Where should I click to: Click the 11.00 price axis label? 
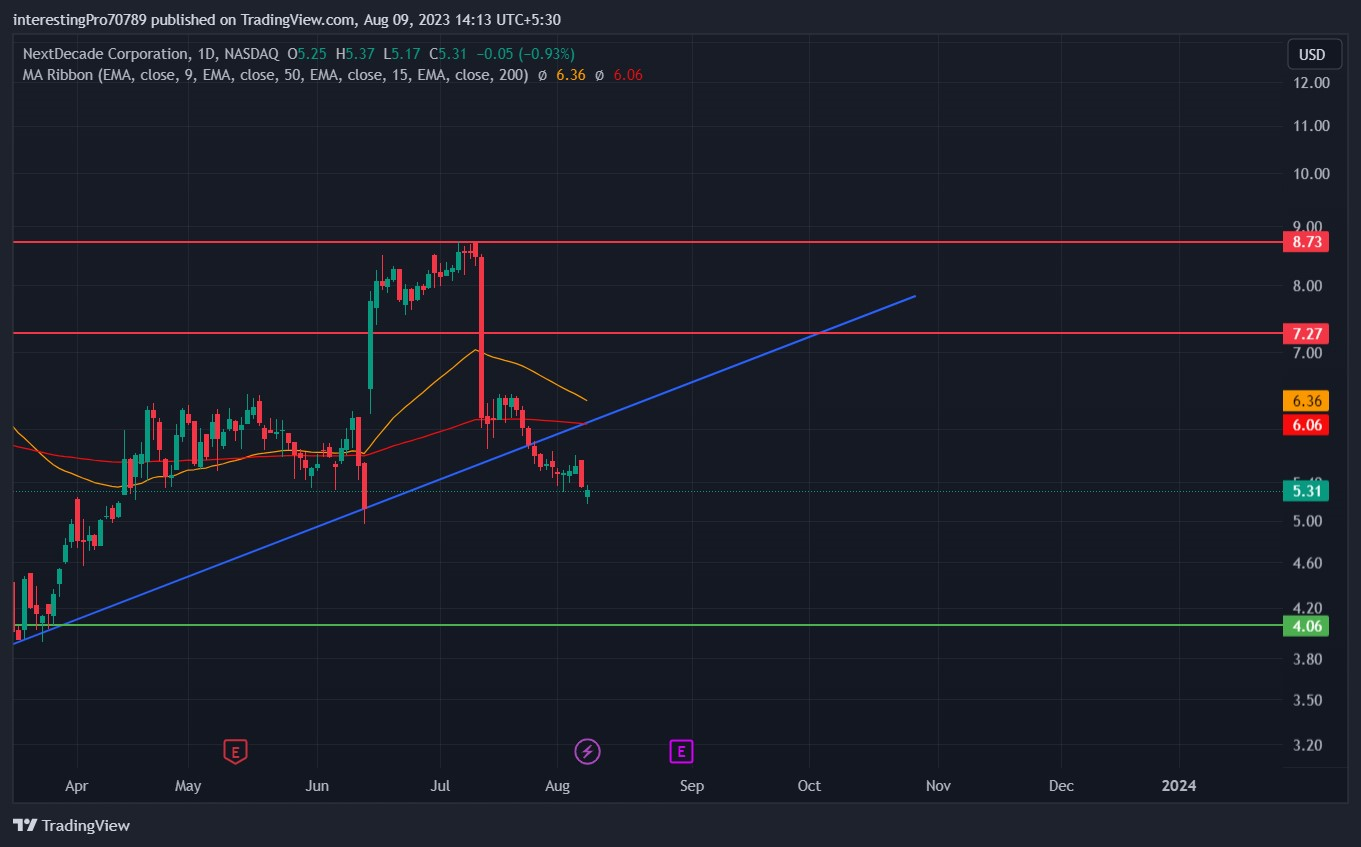[1310, 126]
